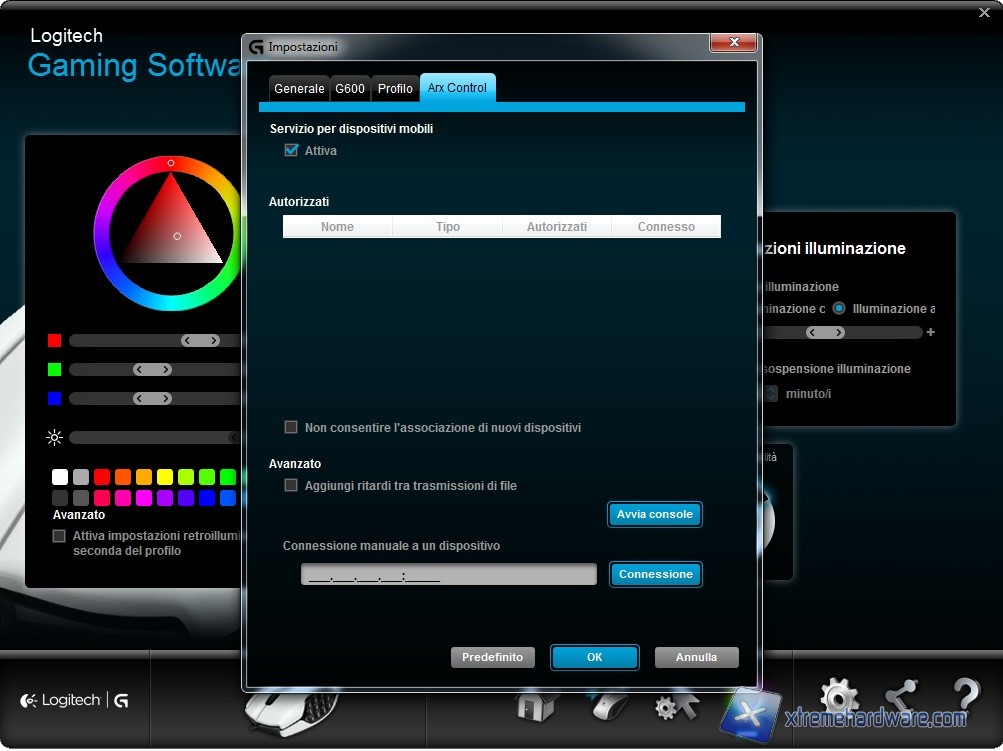Check Aggiungi ritardi tra trasmissioni di file

click(x=292, y=486)
